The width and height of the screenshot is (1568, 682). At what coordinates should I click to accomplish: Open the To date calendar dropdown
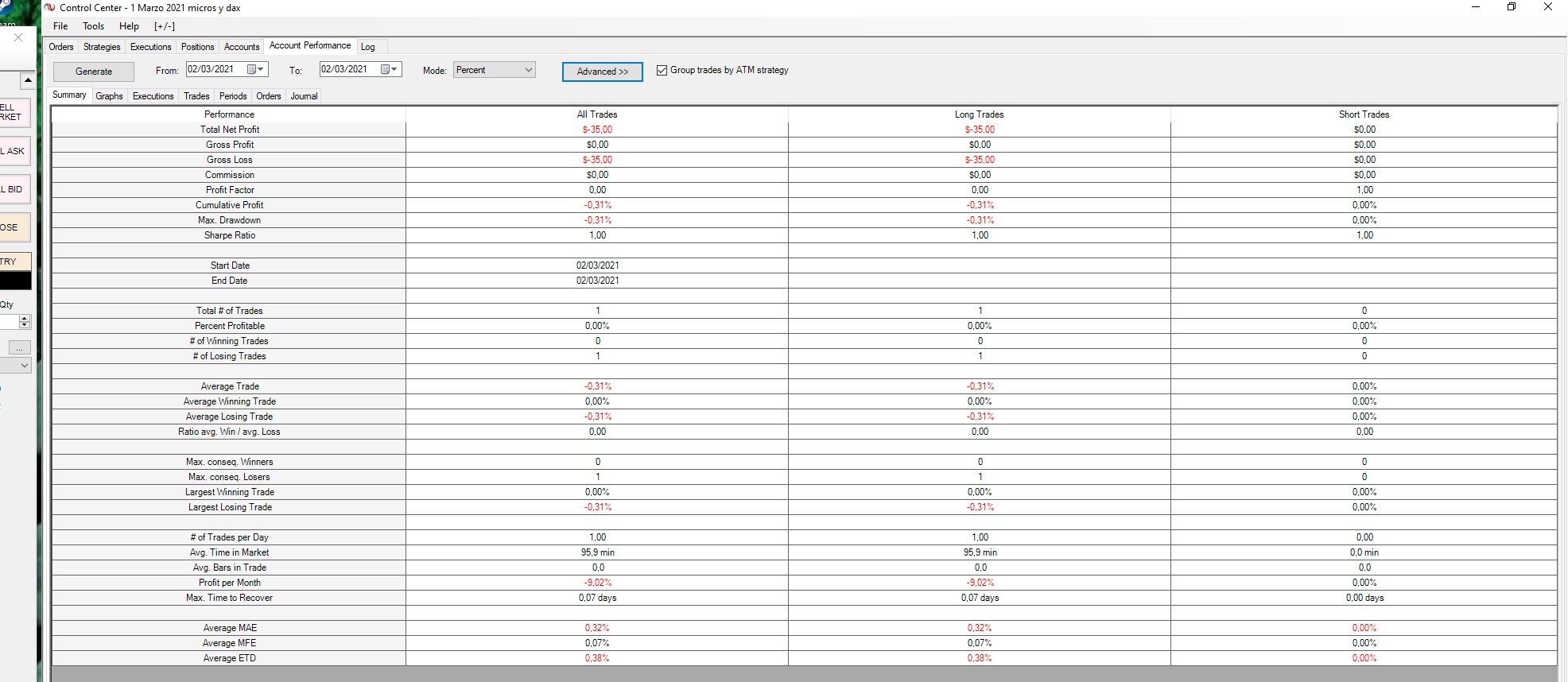390,69
